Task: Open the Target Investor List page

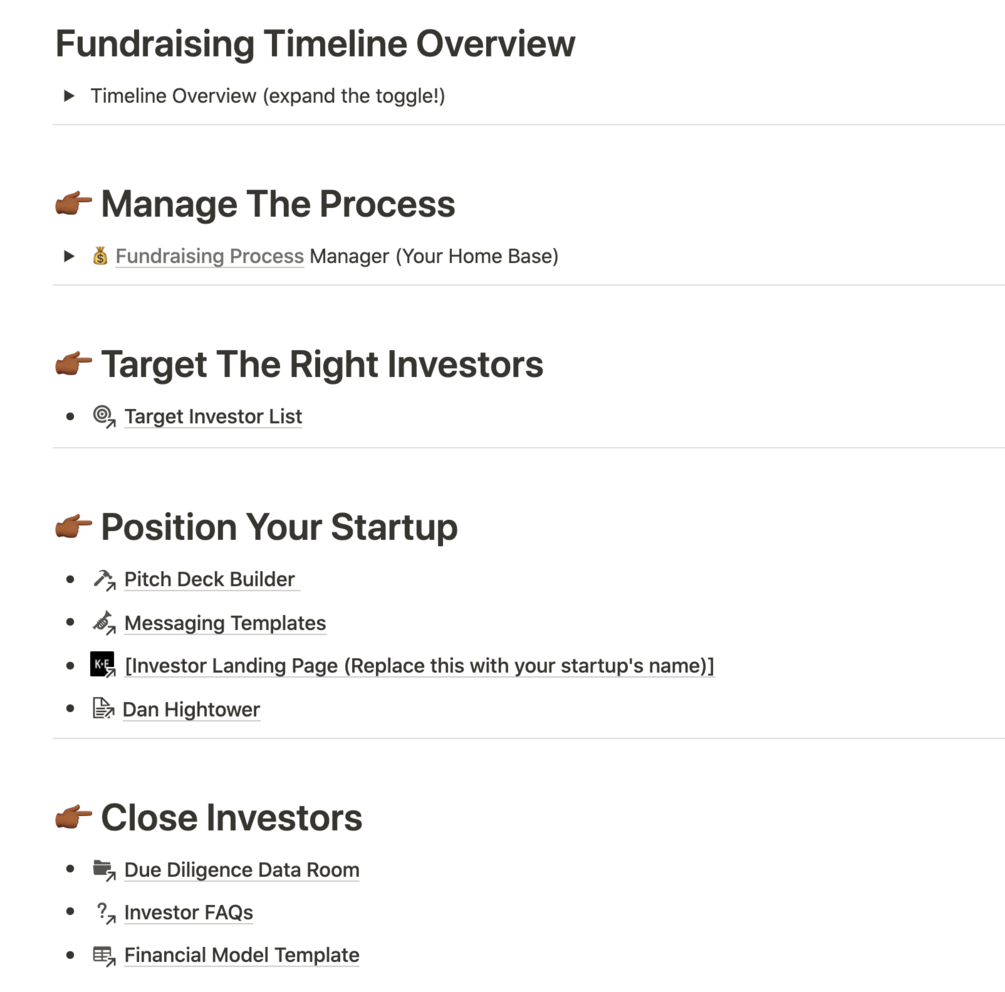Action: pos(213,416)
